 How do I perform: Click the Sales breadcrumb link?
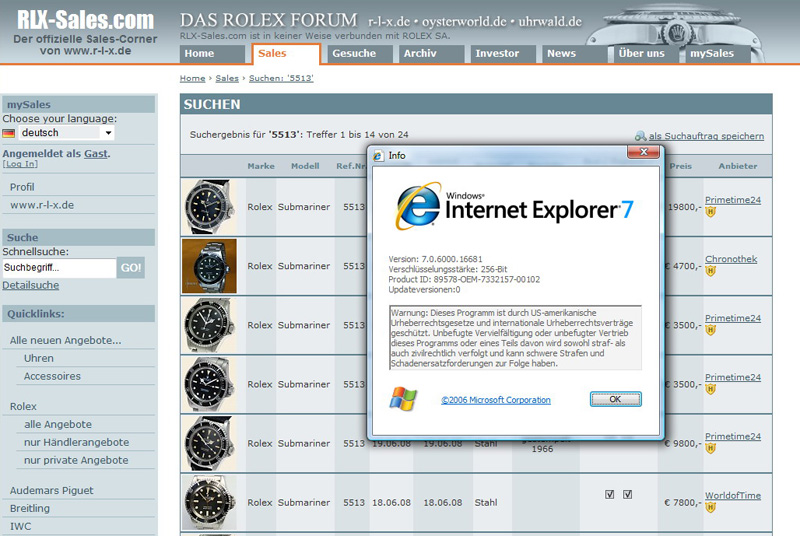[x=227, y=78]
